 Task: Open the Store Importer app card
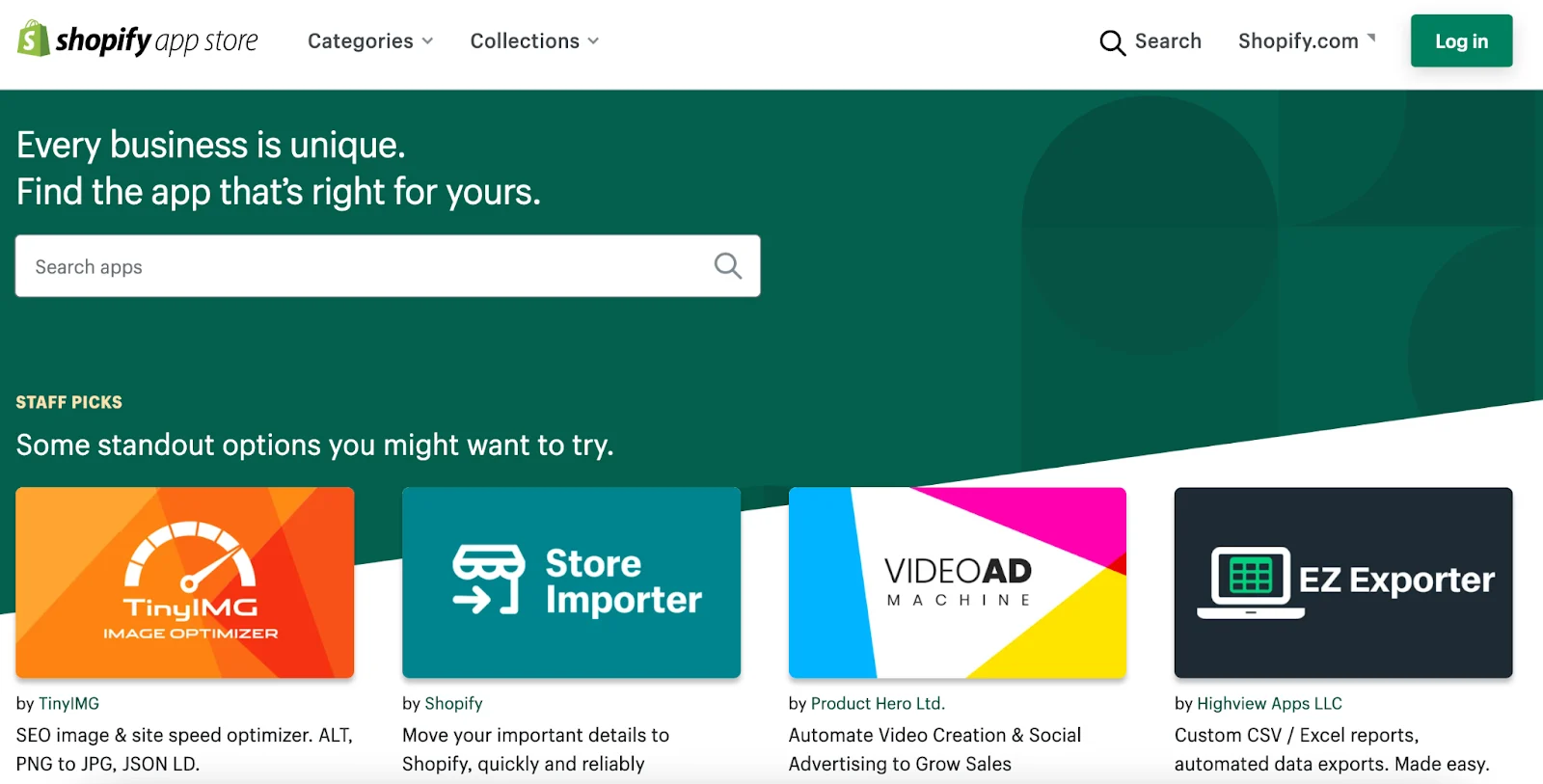coord(571,582)
